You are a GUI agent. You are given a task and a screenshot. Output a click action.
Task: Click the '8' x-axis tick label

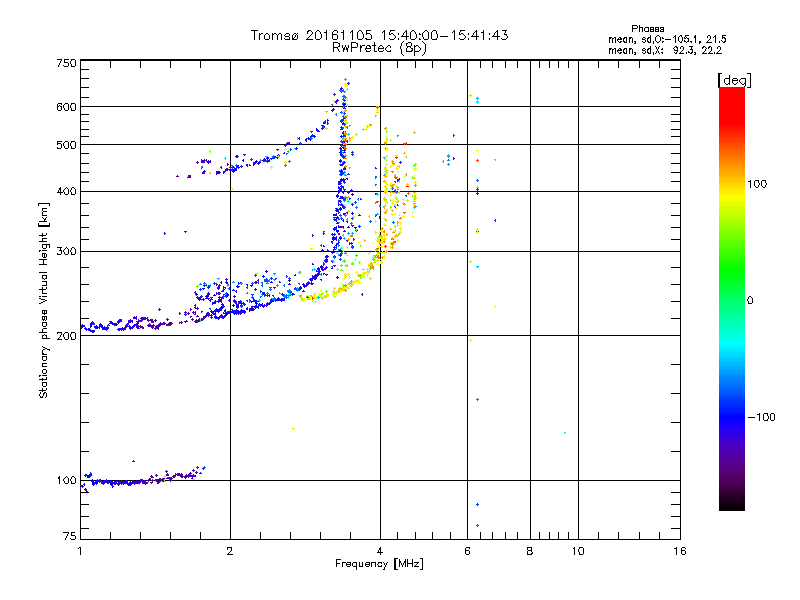[530, 551]
